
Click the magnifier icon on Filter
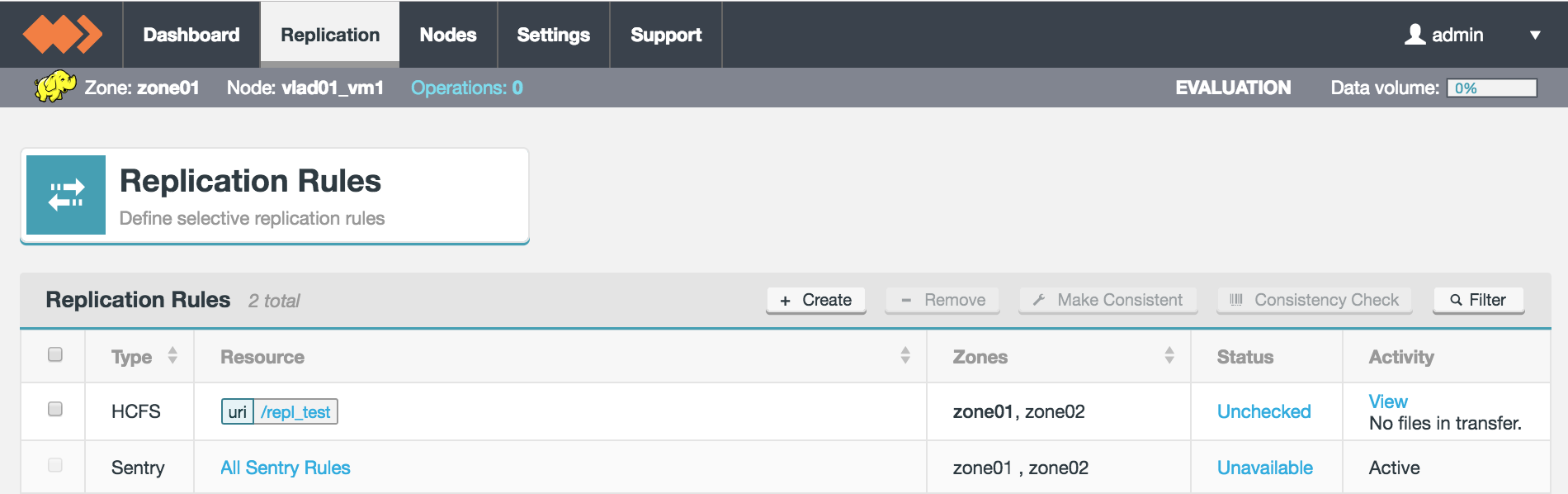tap(1457, 300)
